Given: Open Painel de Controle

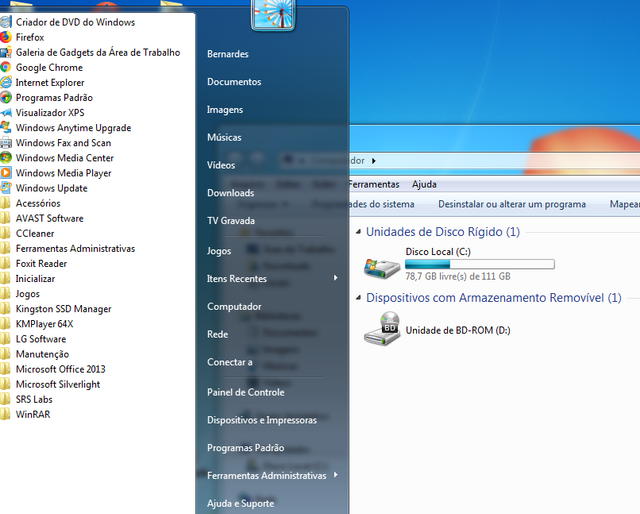Looking at the screenshot, I should (246, 392).
